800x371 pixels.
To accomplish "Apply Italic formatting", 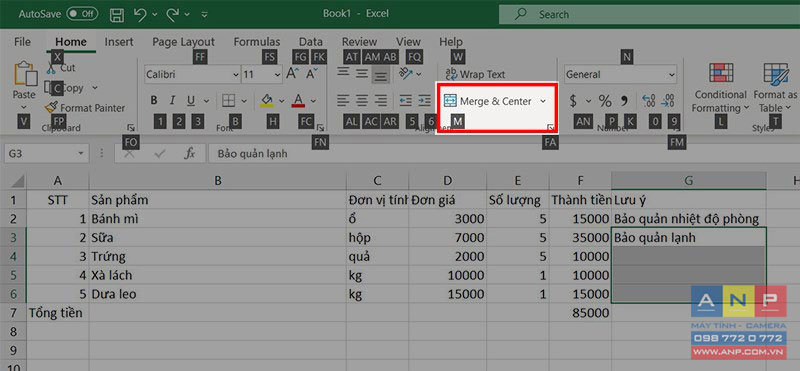I will [x=172, y=101].
